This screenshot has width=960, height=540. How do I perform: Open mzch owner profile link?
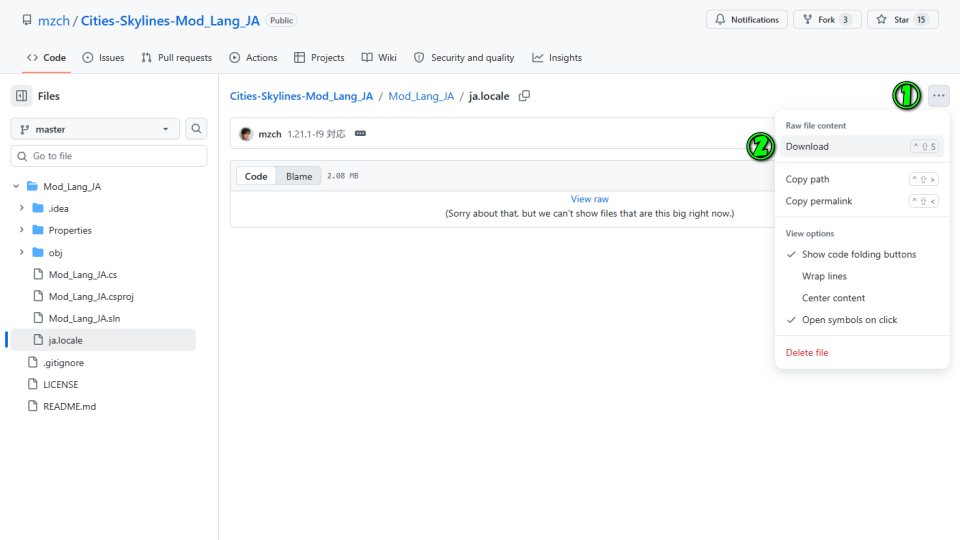click(54, 21)
